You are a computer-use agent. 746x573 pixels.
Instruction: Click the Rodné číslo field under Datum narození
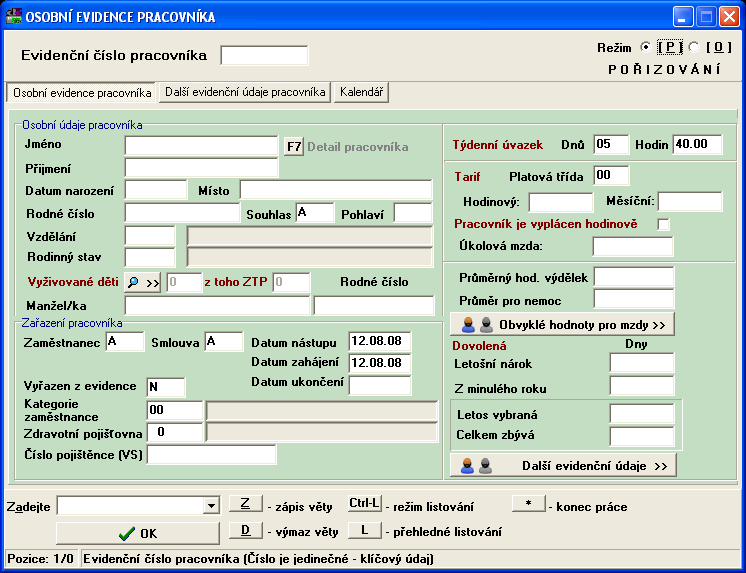(182, 213)
